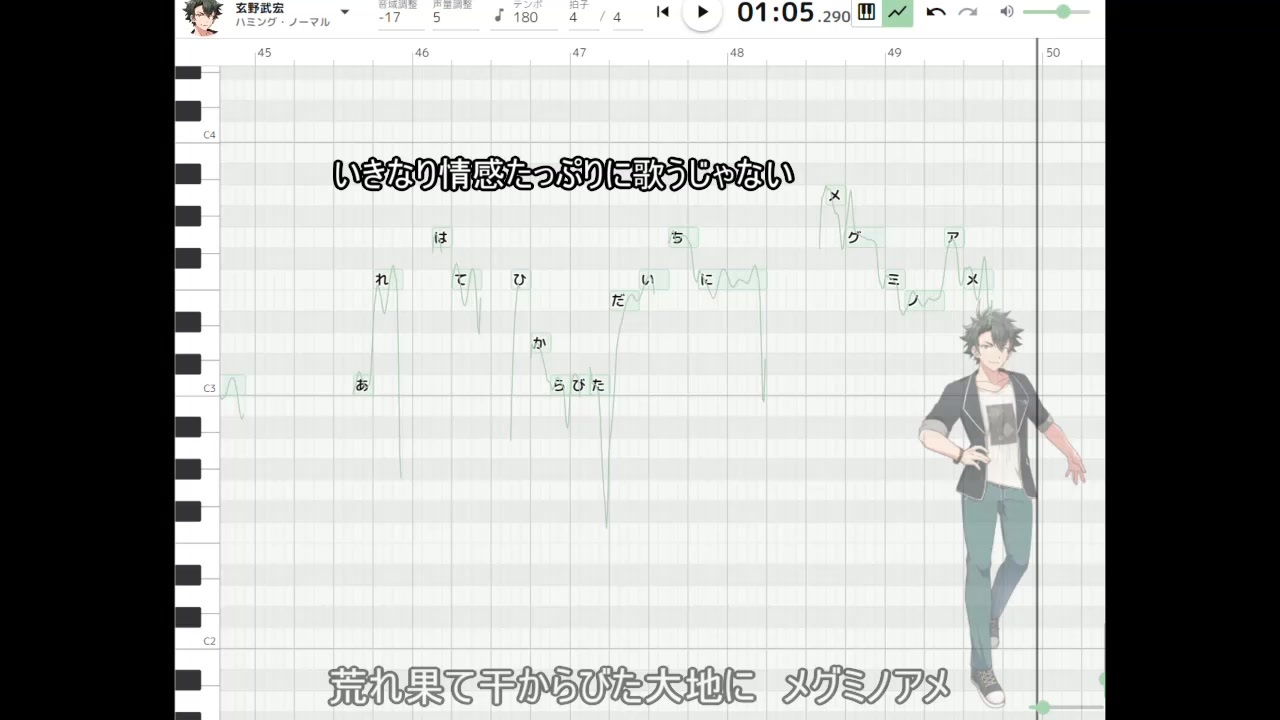Click measure 45 on the ruler
The width and height of the screenshot is (1280, 720).
(264, 52)
